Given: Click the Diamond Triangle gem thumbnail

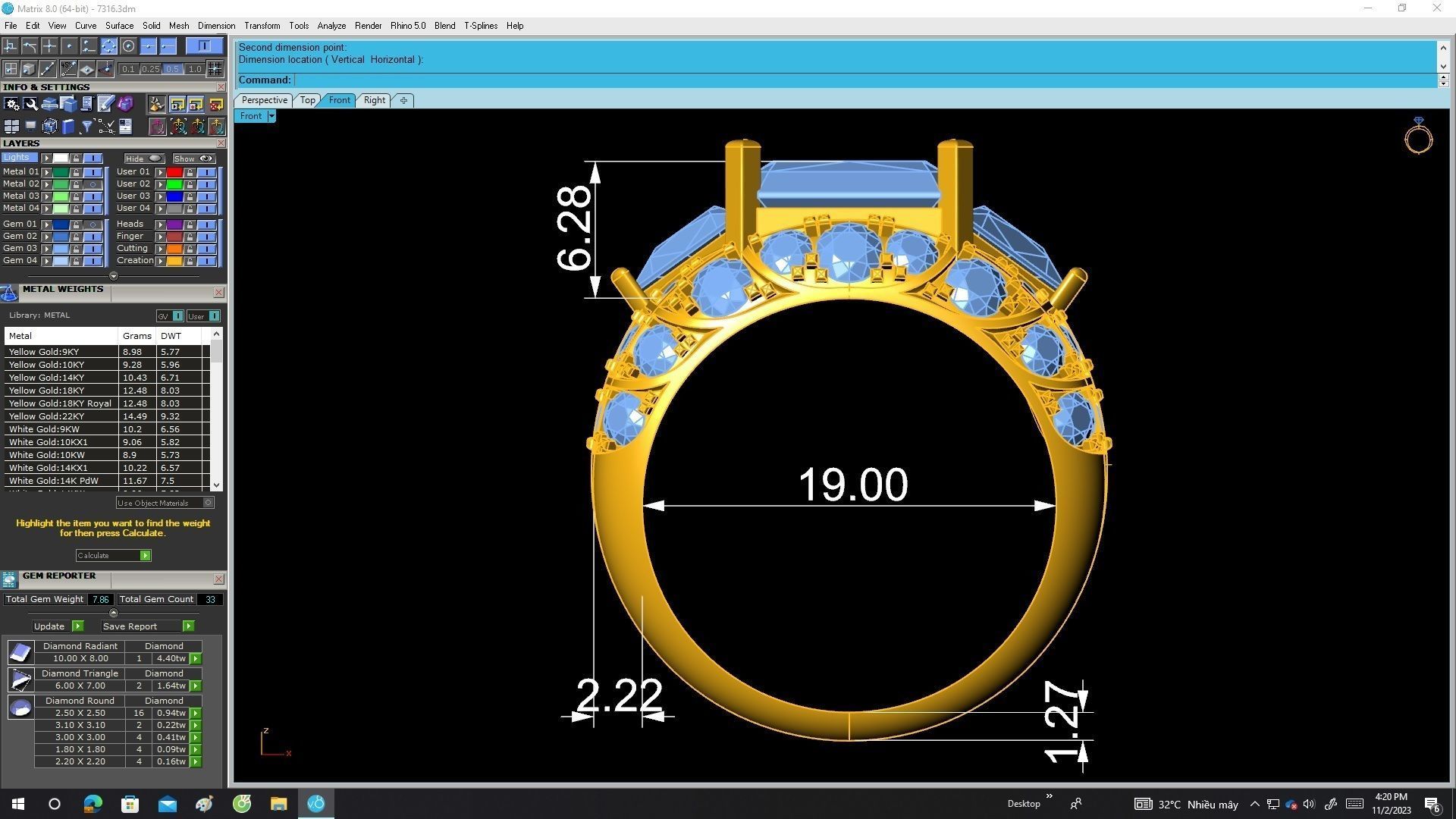Looking at the screenshot, I should pyautogui.click(x=20, y=679).
